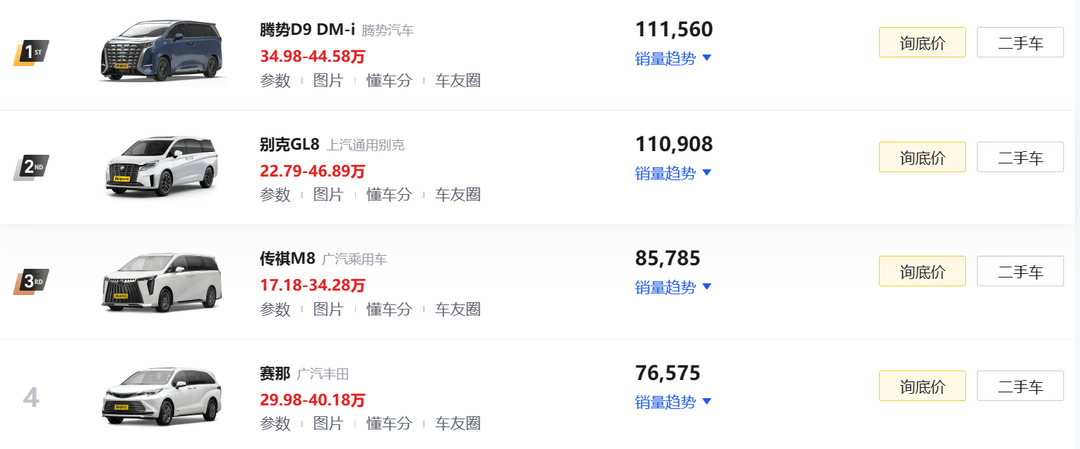This screenshot has width=1080, height=449.
Task: Open the 传祺M8 car thumbnail
Action: pos(163,281)
